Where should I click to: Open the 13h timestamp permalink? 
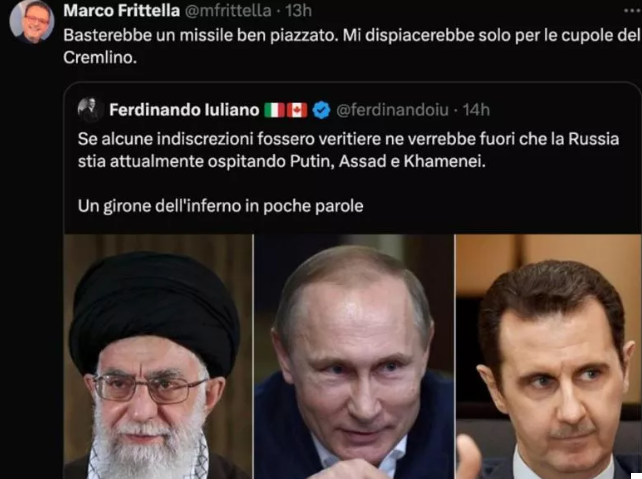coord(298,11)
